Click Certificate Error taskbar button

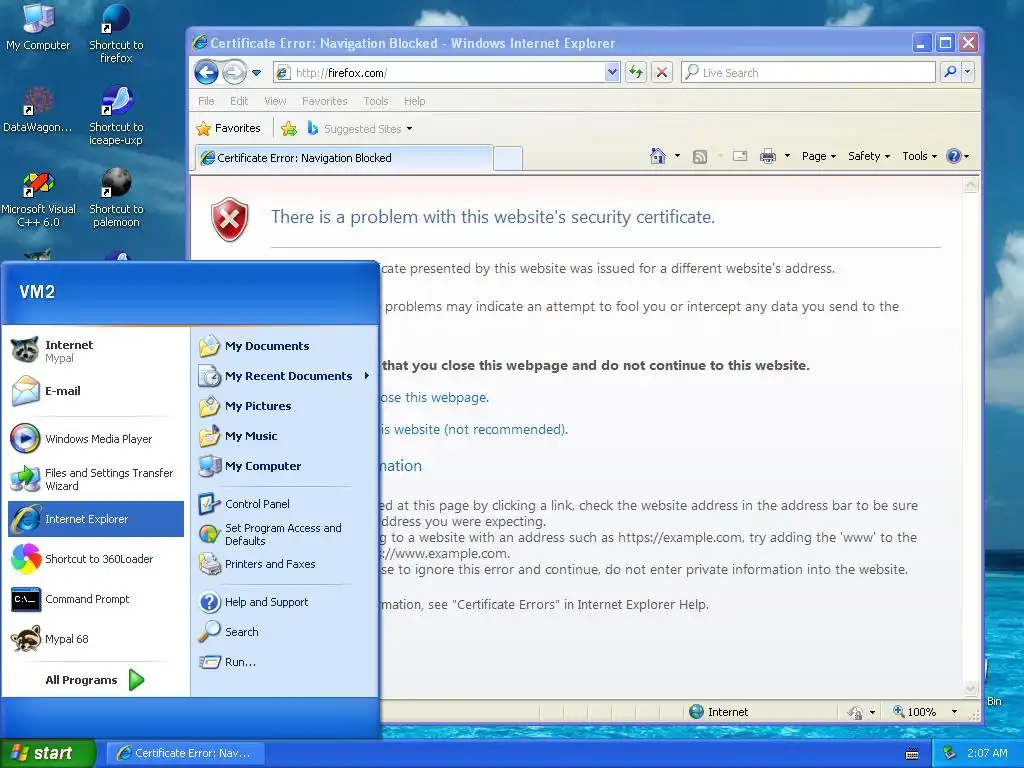point(185,753)
